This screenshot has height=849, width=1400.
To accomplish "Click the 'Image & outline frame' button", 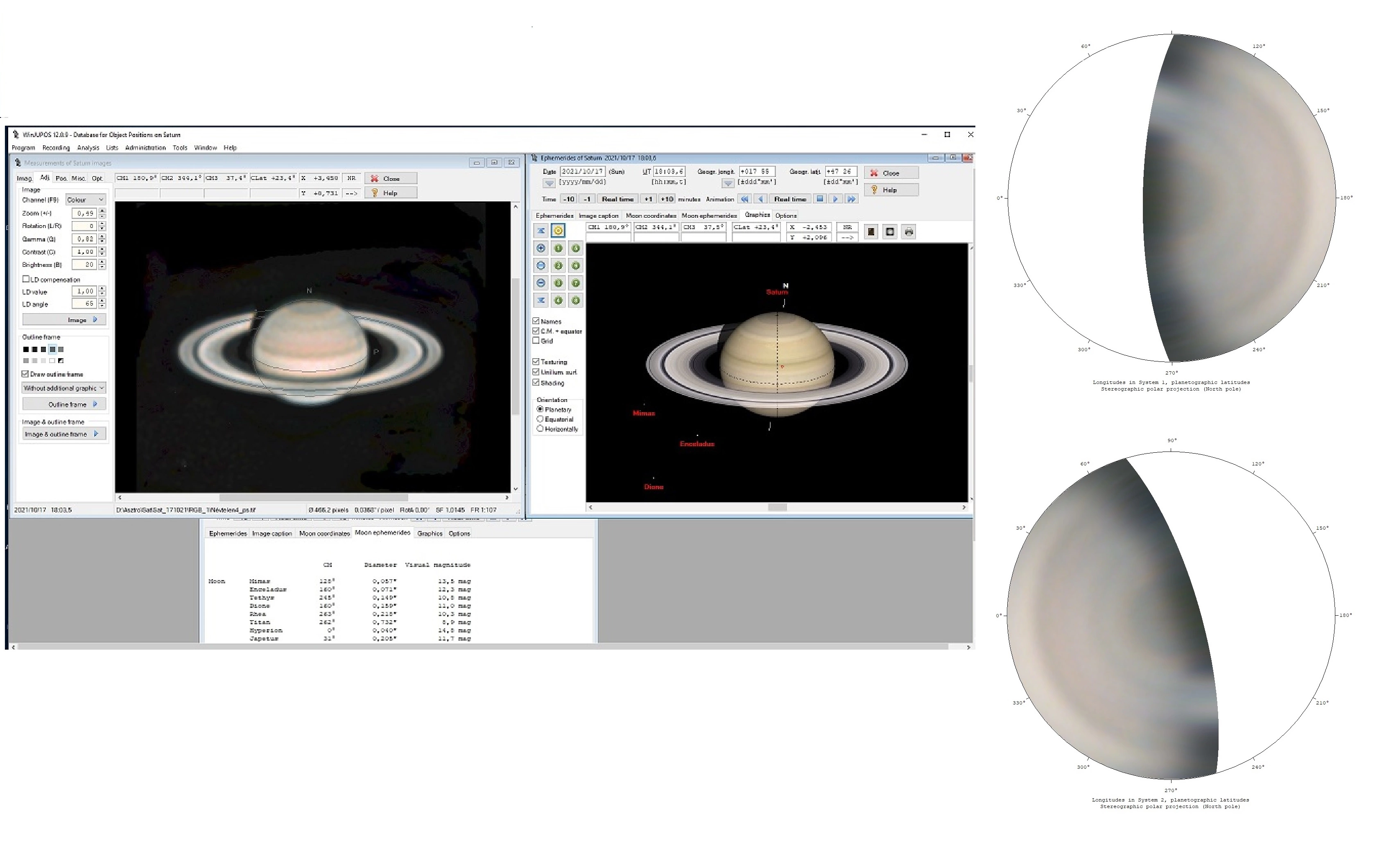I will pos(63,434).
